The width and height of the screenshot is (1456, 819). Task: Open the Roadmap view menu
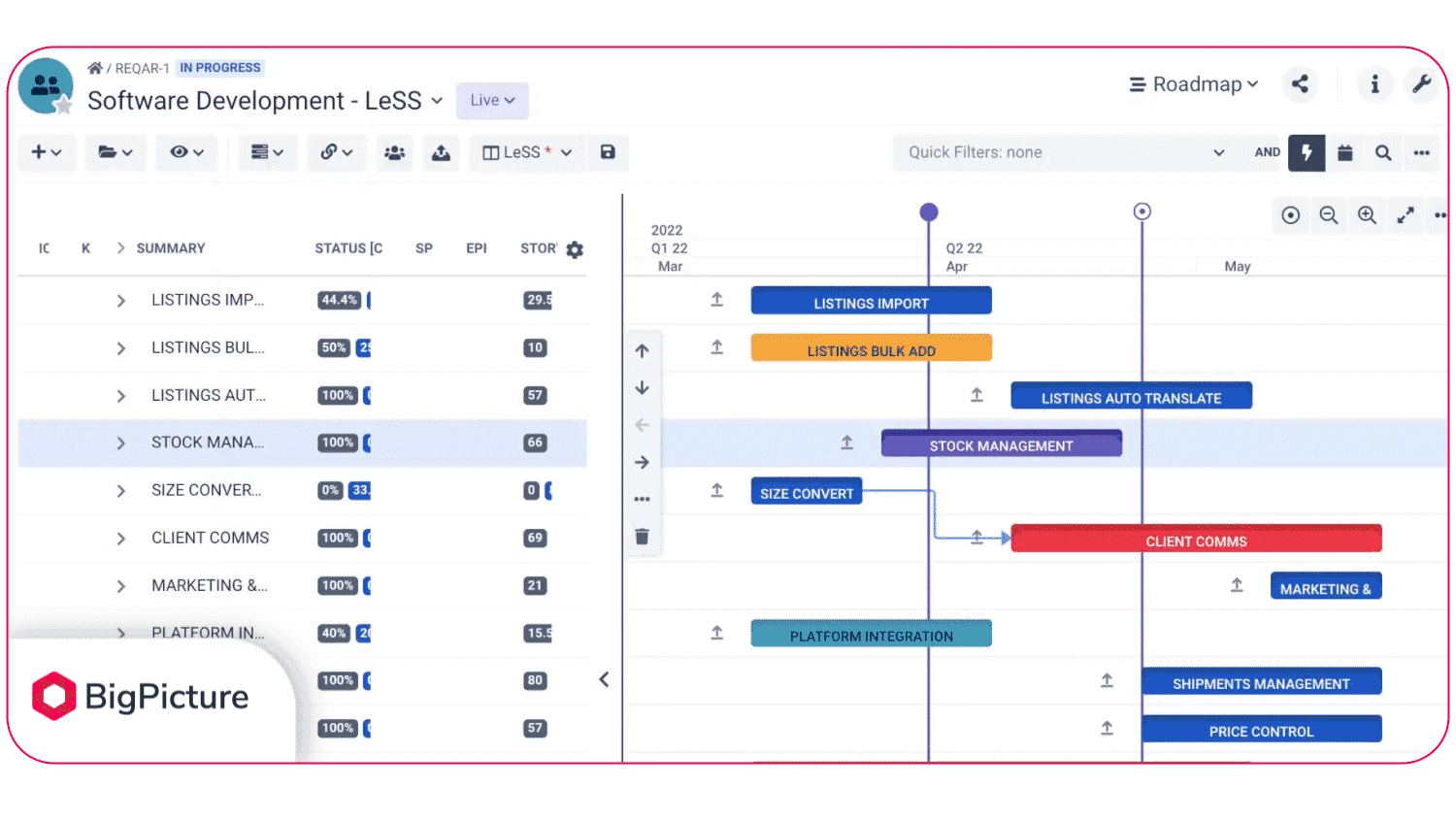coord(1194,84)
